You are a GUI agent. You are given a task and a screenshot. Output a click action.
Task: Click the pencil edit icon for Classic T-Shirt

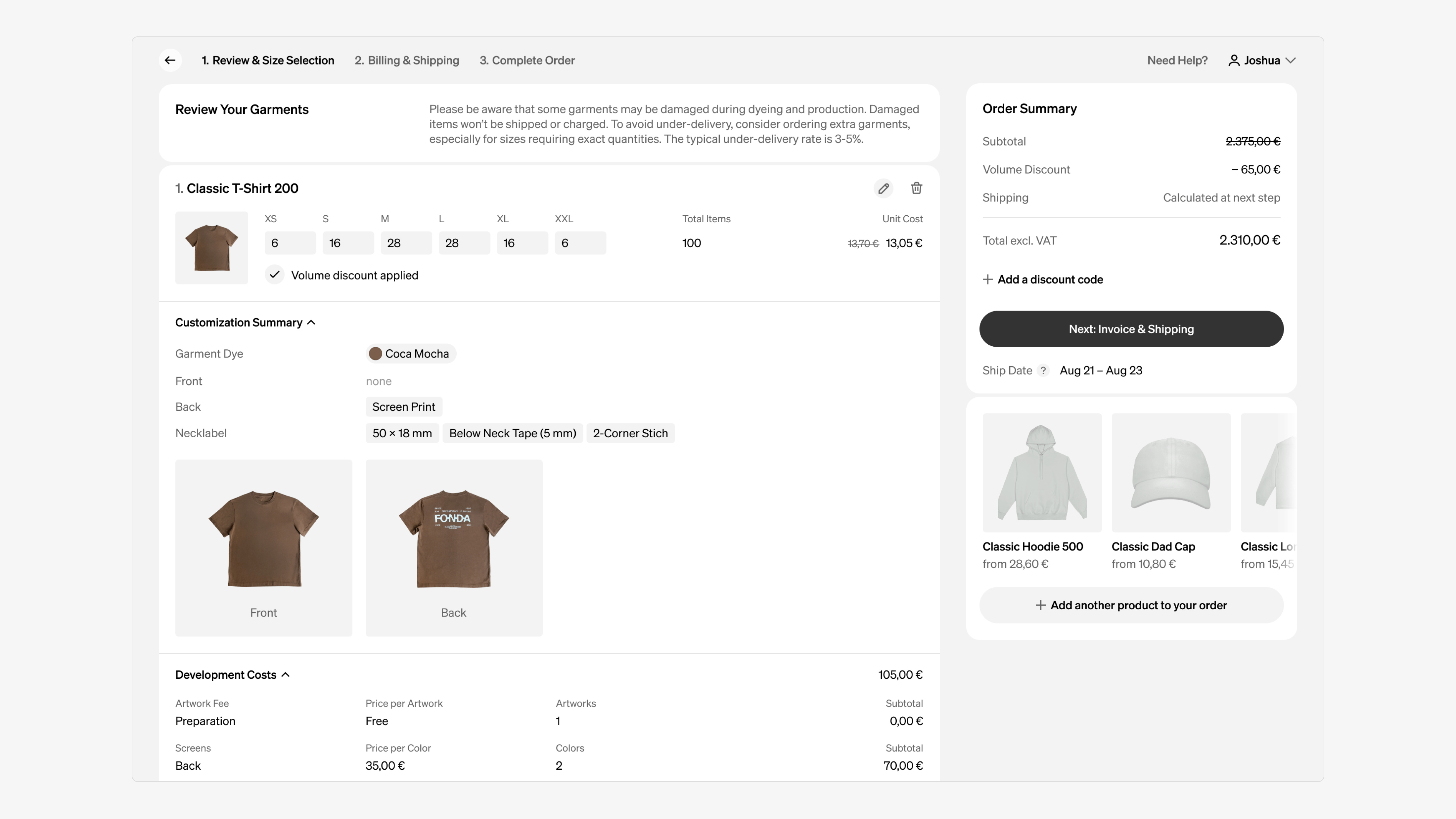pyautogui.click(x=884, y=188)
